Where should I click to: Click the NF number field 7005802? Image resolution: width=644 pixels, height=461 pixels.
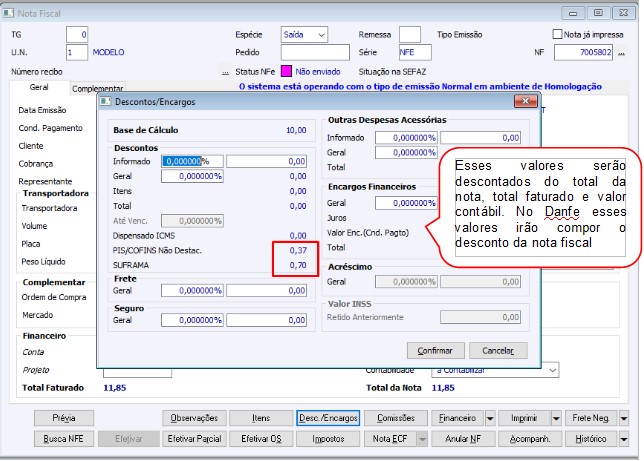(583, 53)
